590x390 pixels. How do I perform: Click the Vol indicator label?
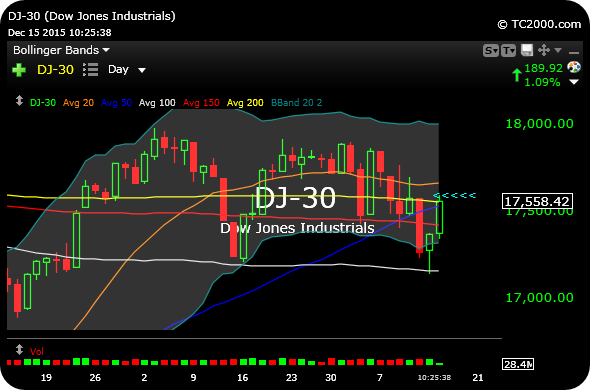click(x=37, y=352)
